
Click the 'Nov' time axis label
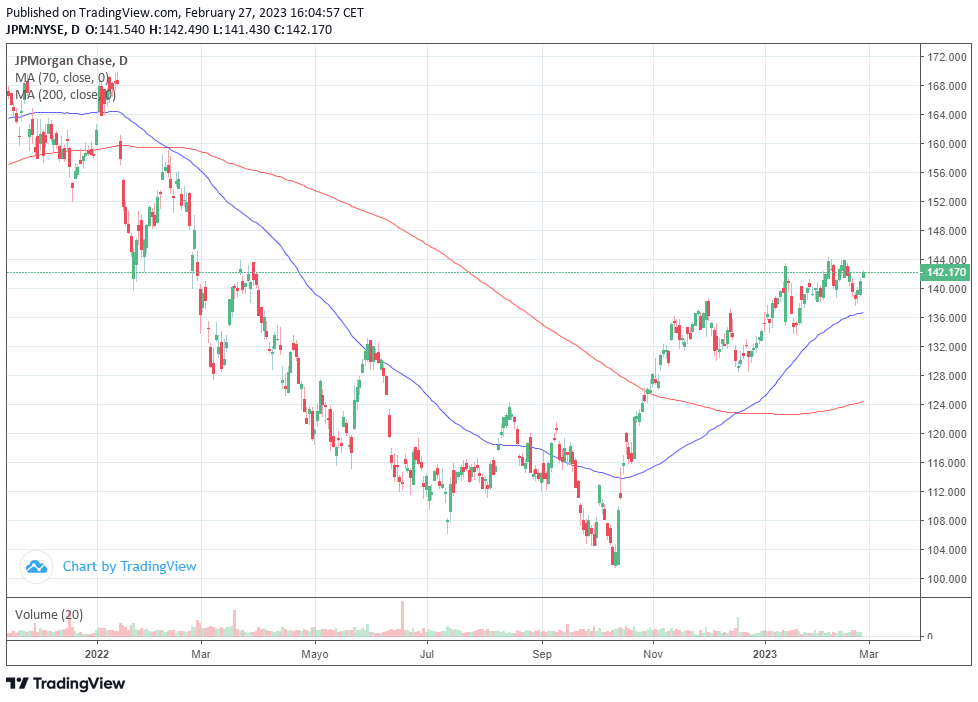(653, 654)
